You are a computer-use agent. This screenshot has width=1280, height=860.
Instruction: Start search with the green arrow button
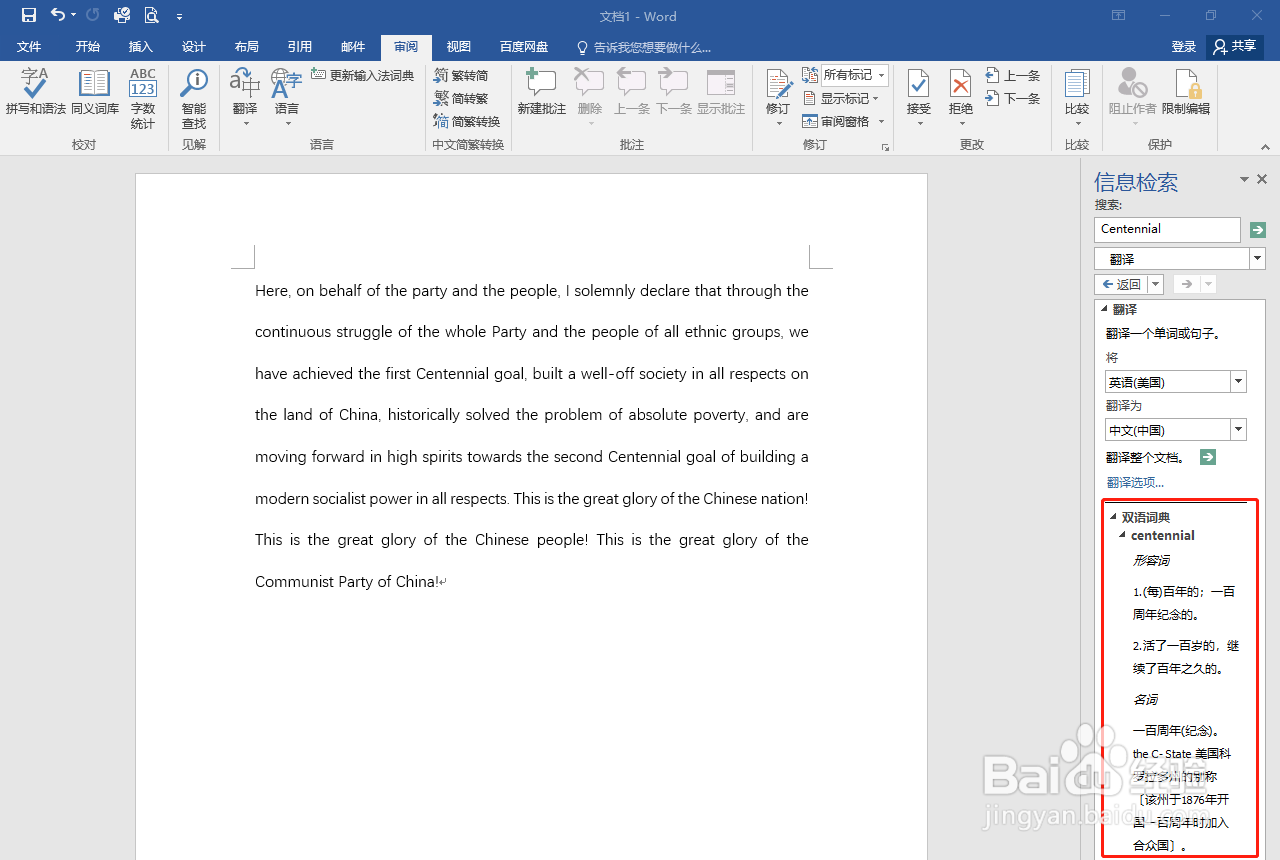[1258, 230]
